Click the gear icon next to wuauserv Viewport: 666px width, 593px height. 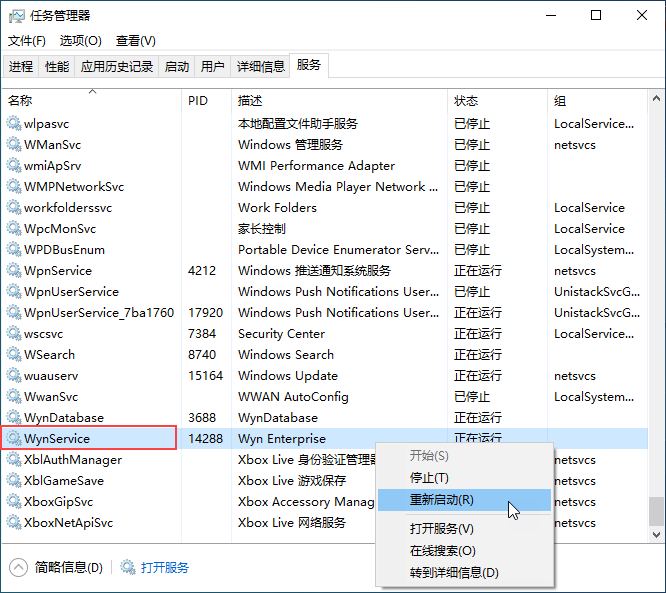click(14, 376)
